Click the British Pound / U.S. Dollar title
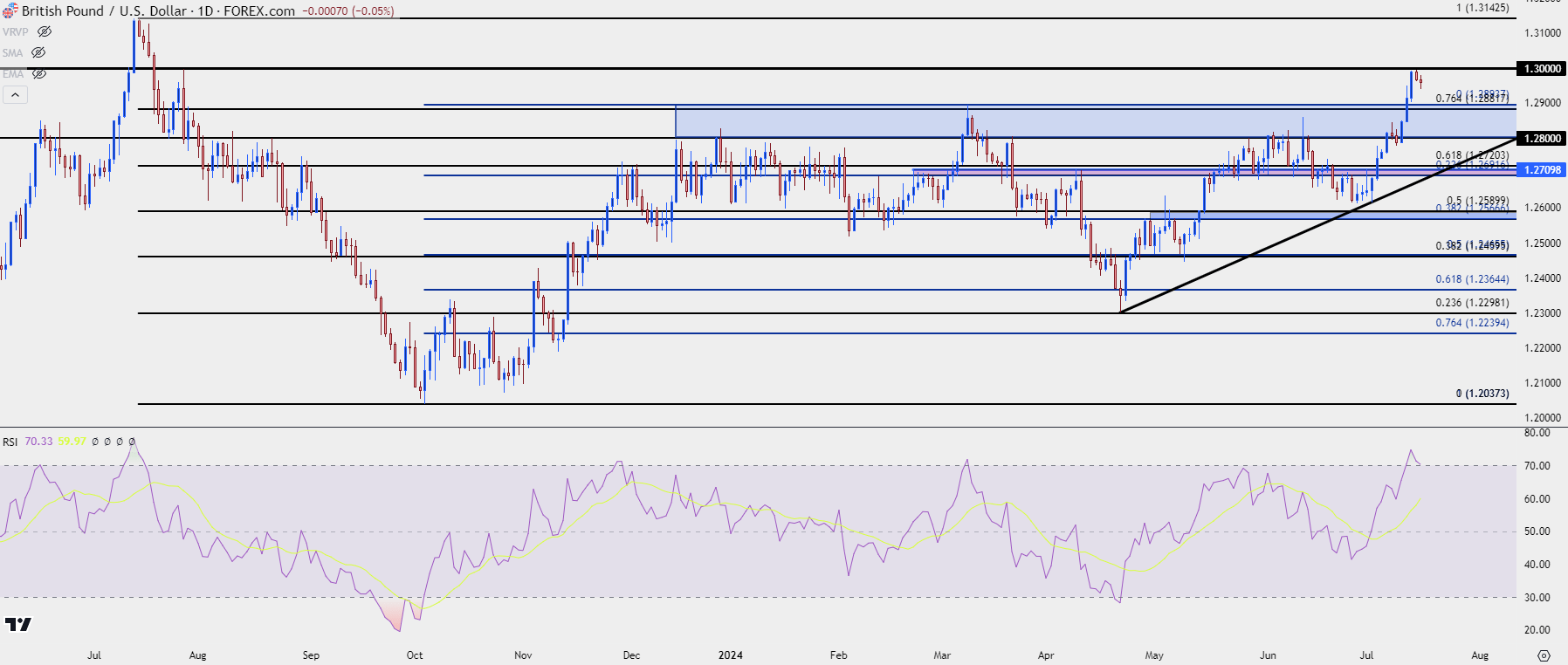 104,11
